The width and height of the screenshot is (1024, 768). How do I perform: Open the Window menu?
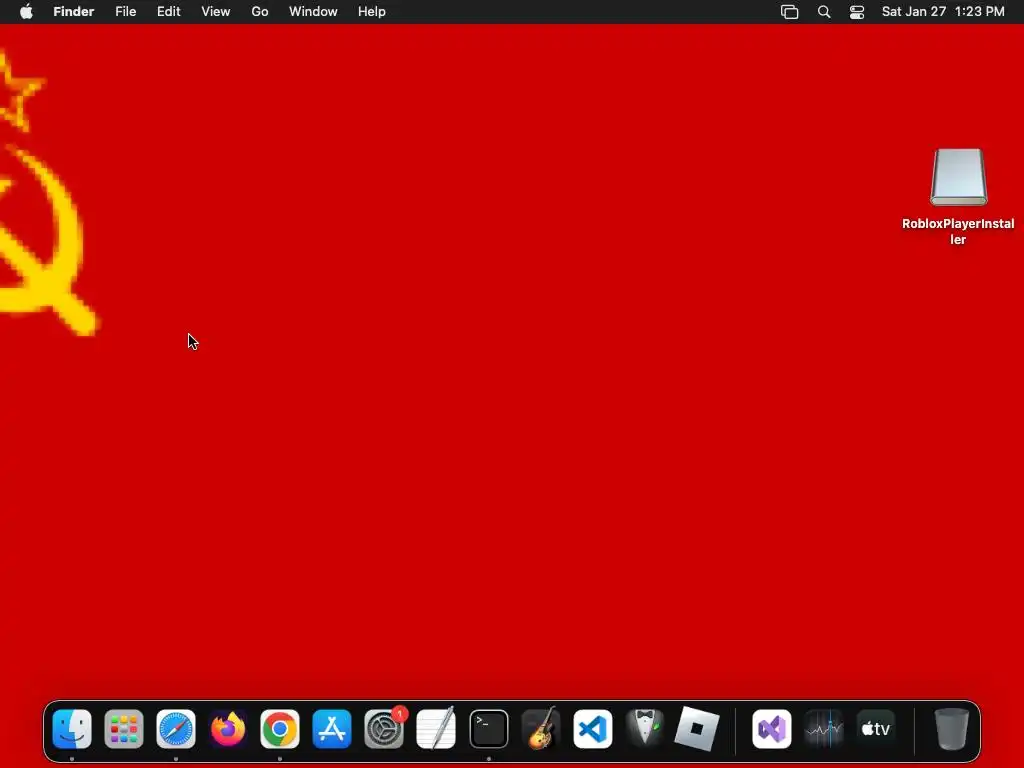313,12
